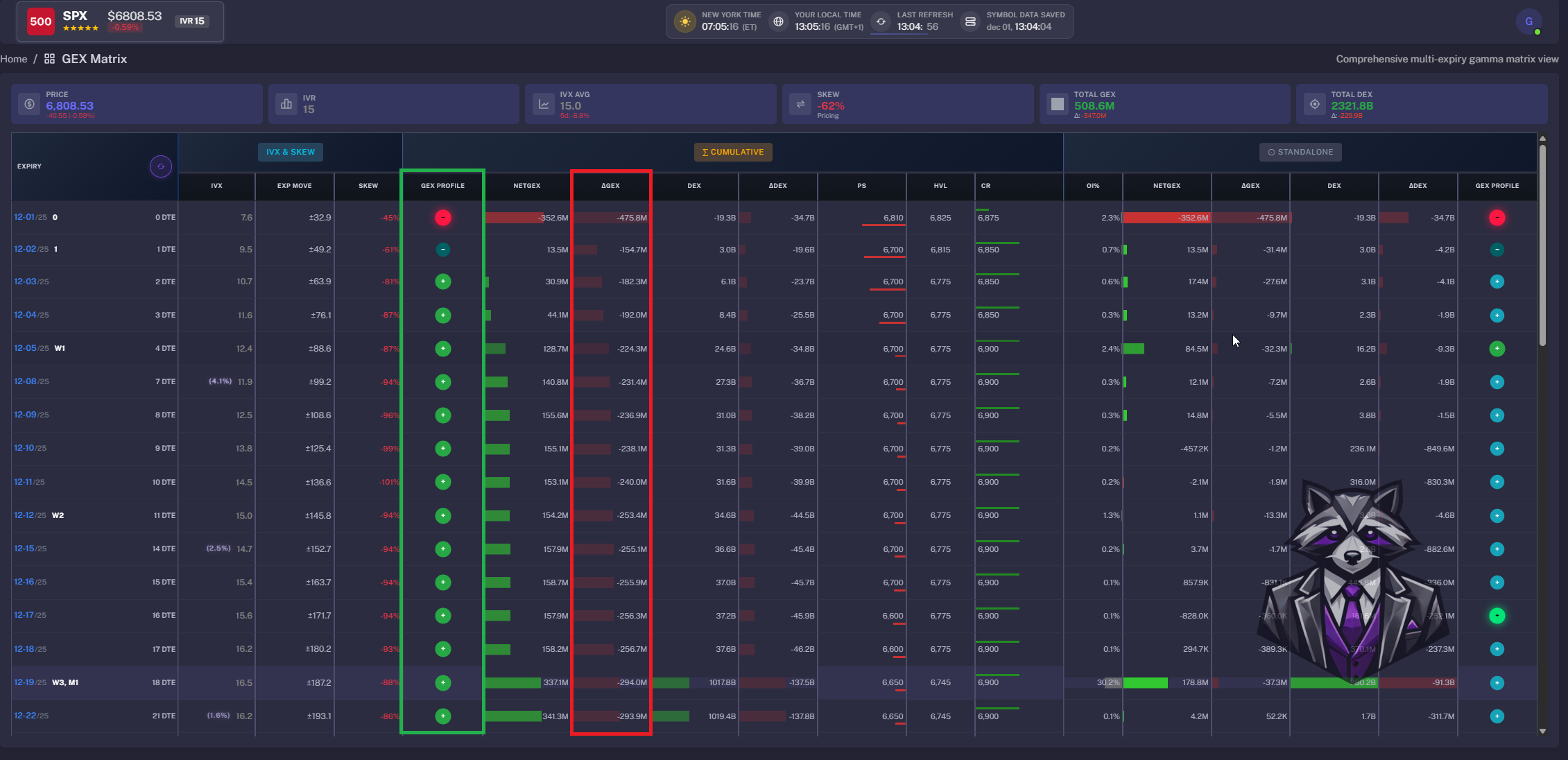Click the bright green standalone GEX dot for 12-17
Viewport: 1568px width, 760px height.
[1497, 616]
